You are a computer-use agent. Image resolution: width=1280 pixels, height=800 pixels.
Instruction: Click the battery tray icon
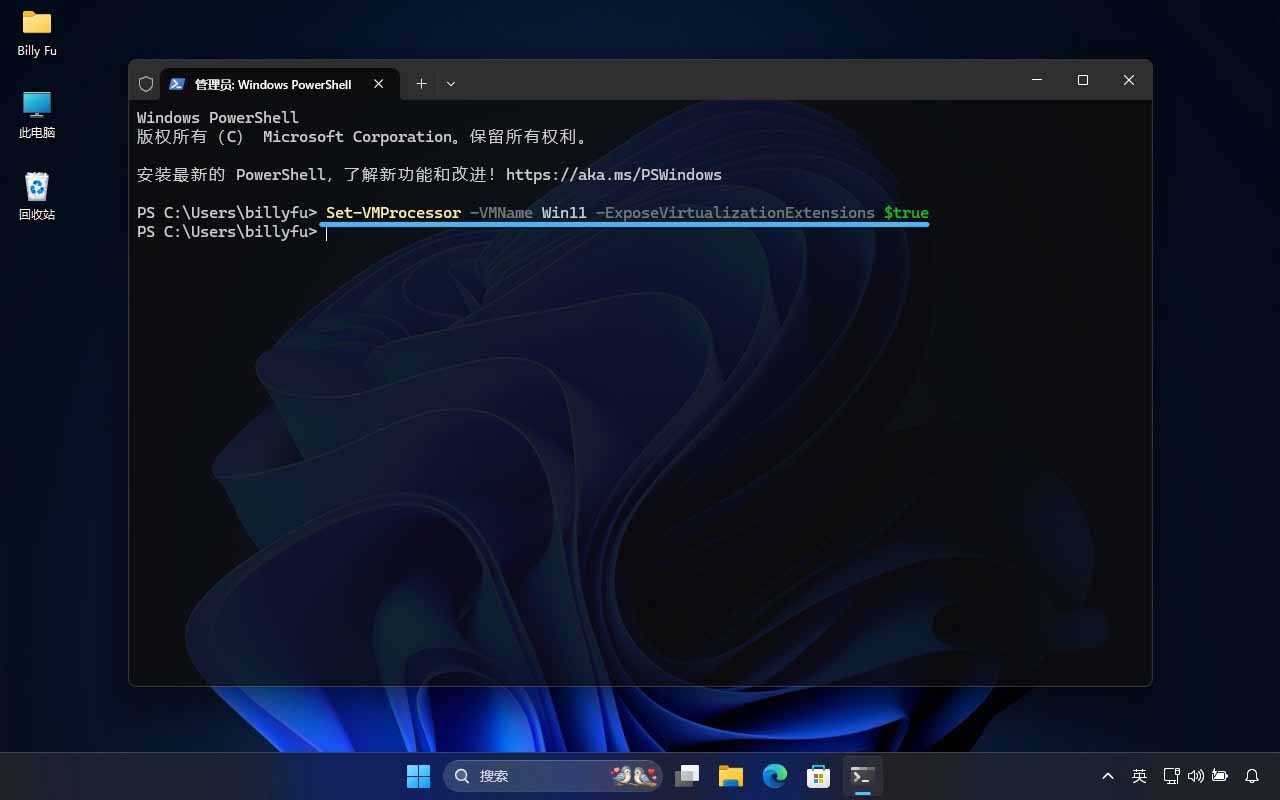click(1220, 776)
